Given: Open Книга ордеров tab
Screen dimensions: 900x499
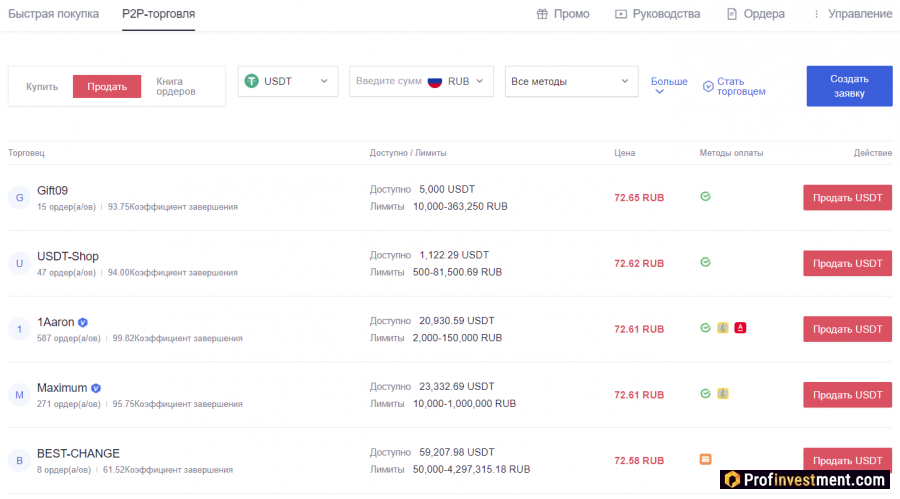Looking at the screenshot, I should tap(176, 87).
